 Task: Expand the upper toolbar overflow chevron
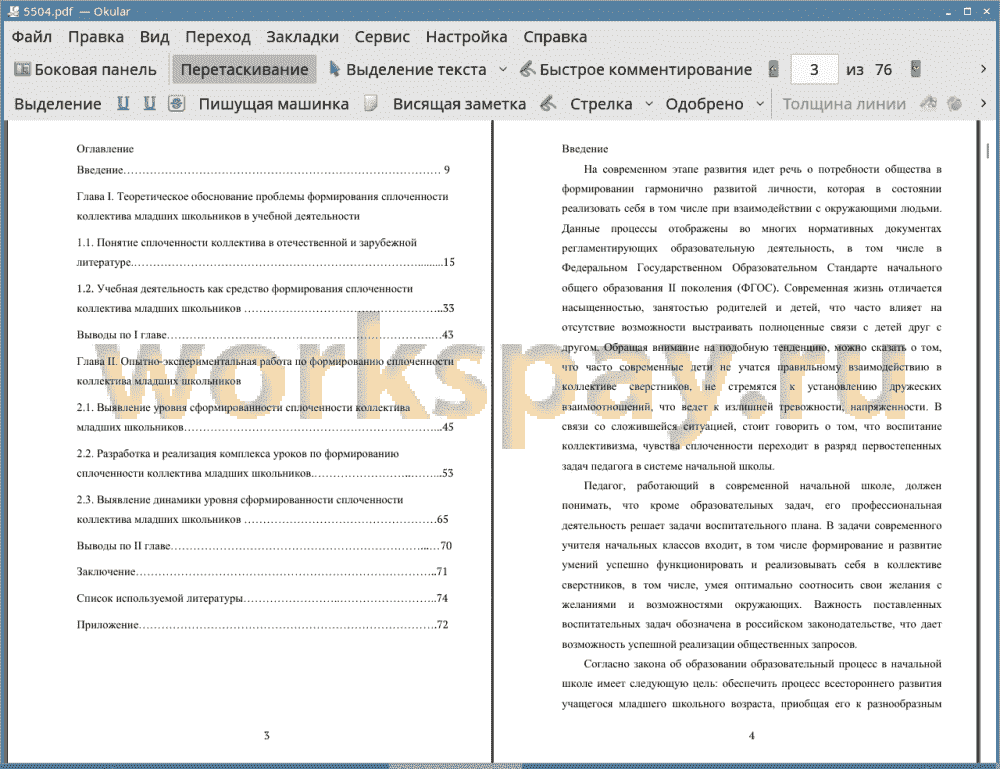983,69
